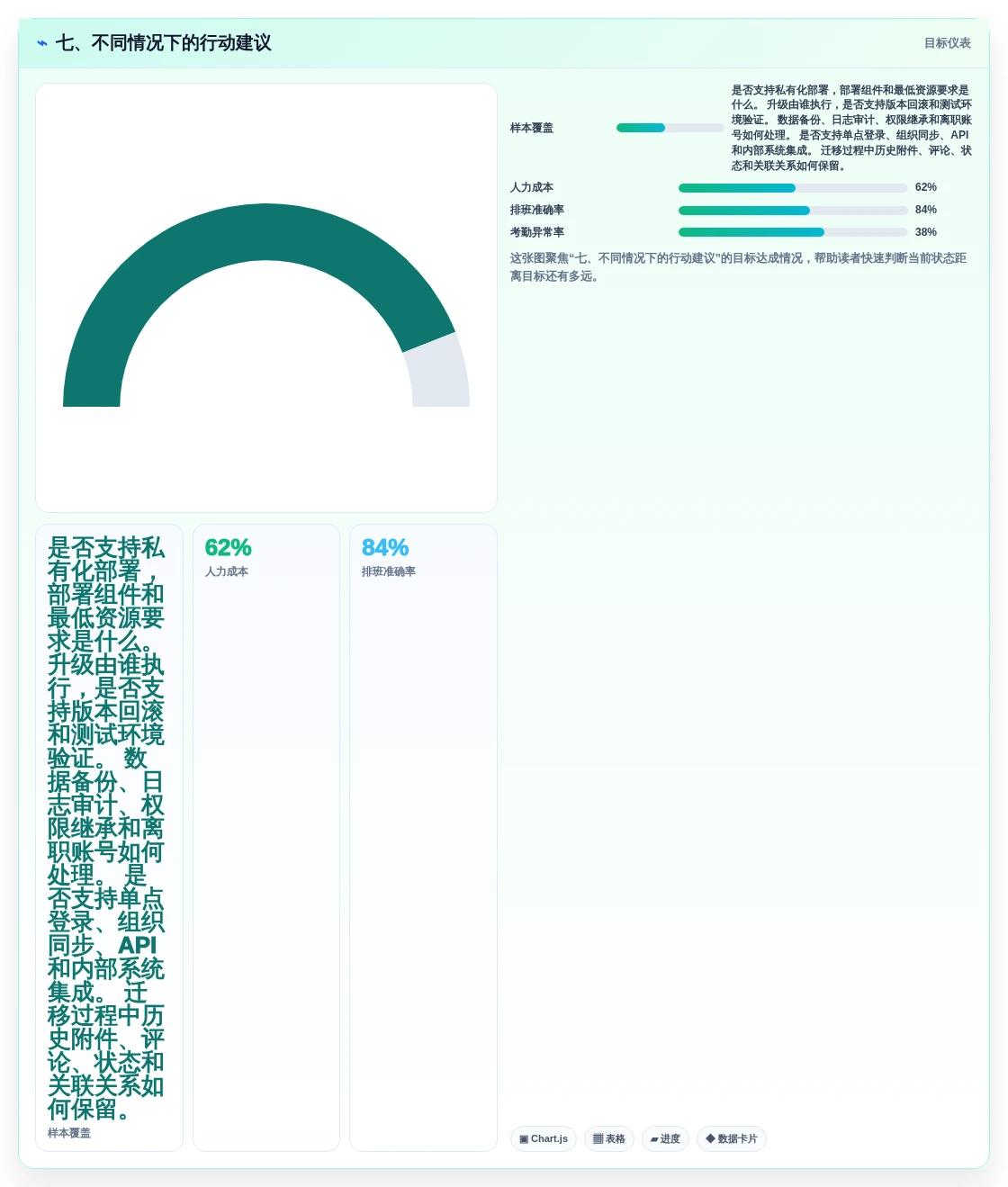Click the section title 七、不同情况下的行动建议

163,43
